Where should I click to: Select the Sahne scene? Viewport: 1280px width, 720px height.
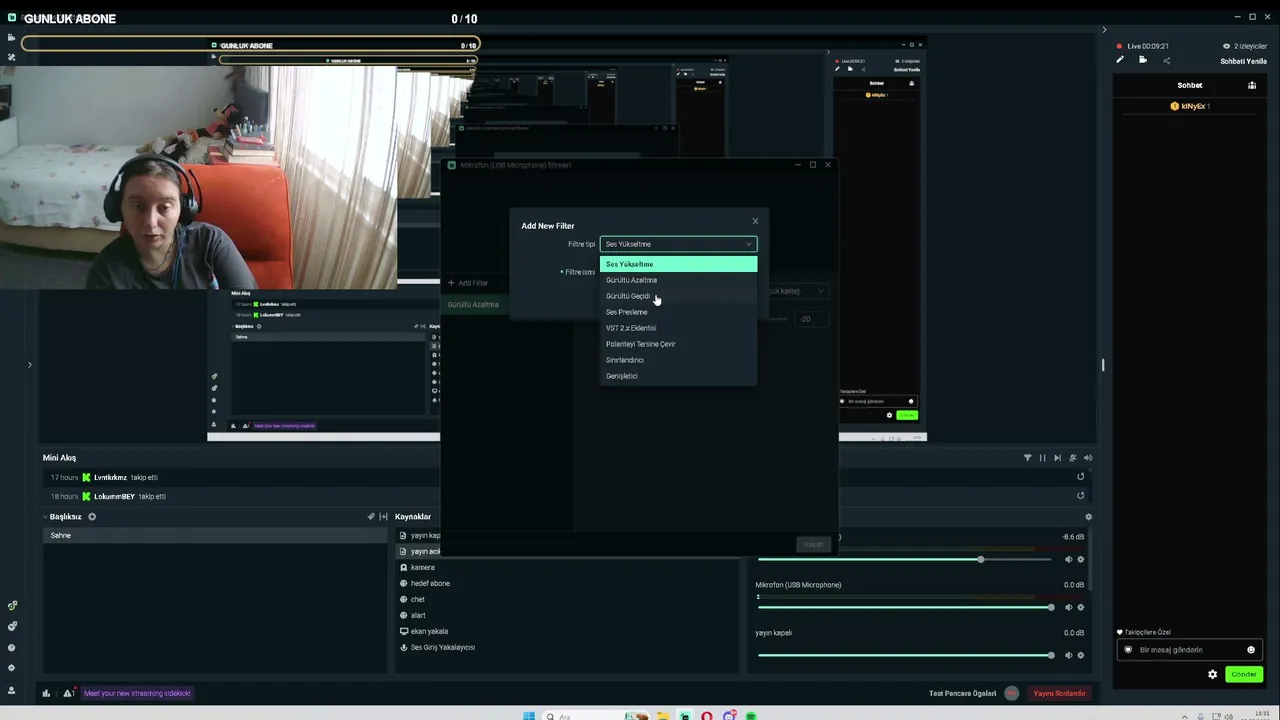pos(214,536)
